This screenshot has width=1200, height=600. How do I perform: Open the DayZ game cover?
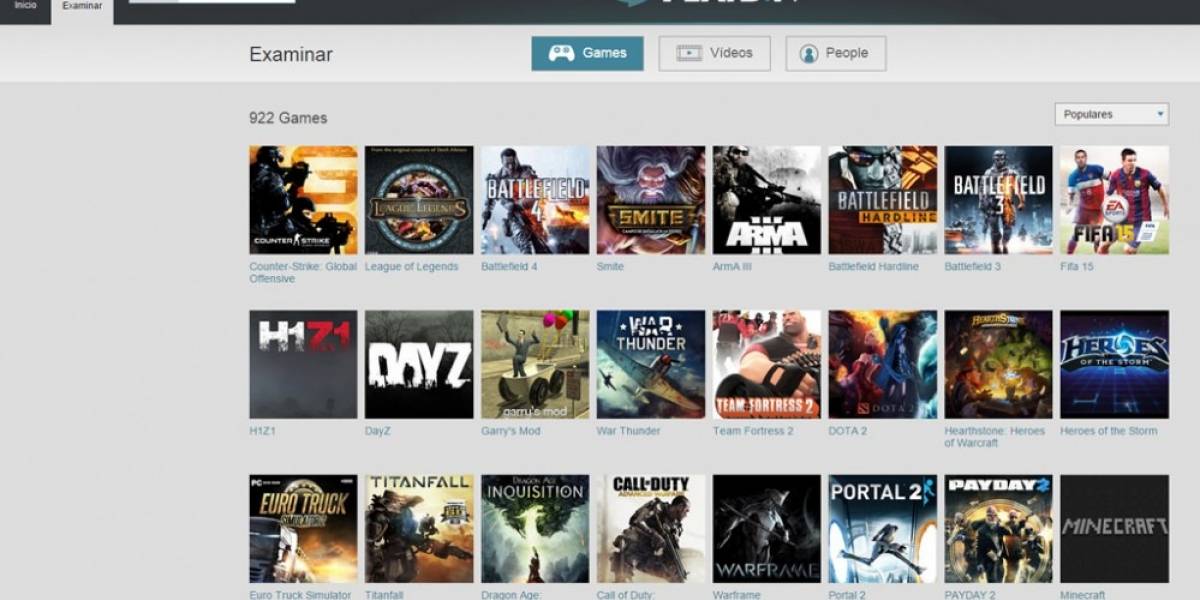click(419, 364)
